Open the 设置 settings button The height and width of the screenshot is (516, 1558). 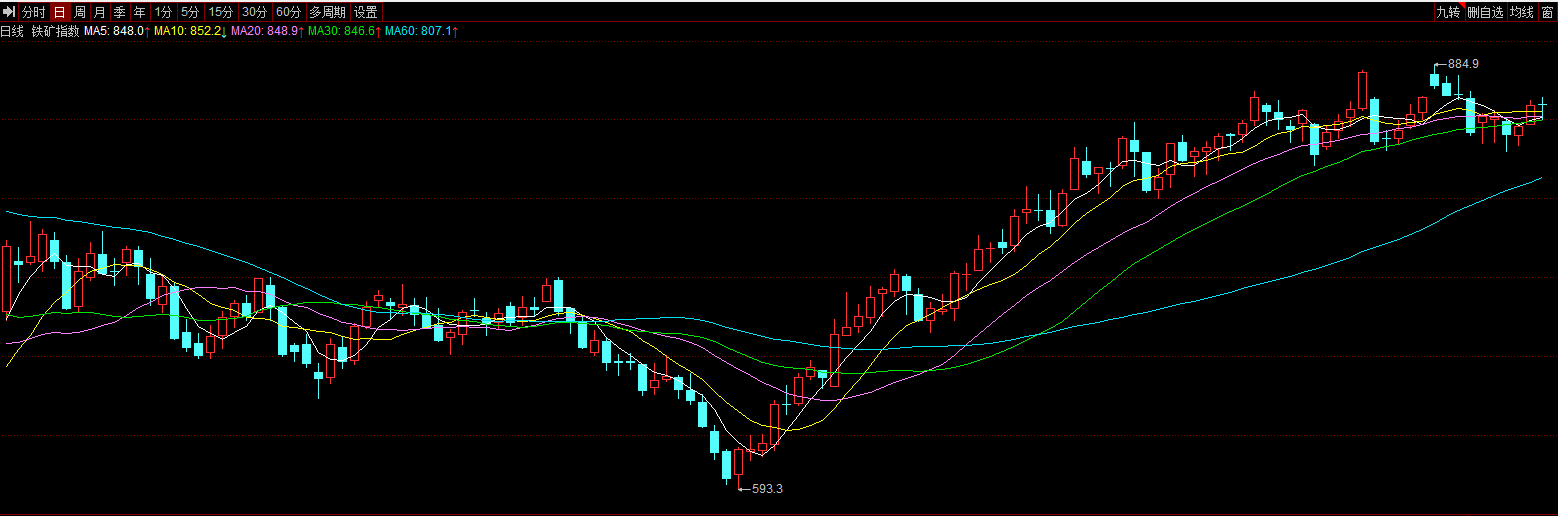[x=367, y=12]
